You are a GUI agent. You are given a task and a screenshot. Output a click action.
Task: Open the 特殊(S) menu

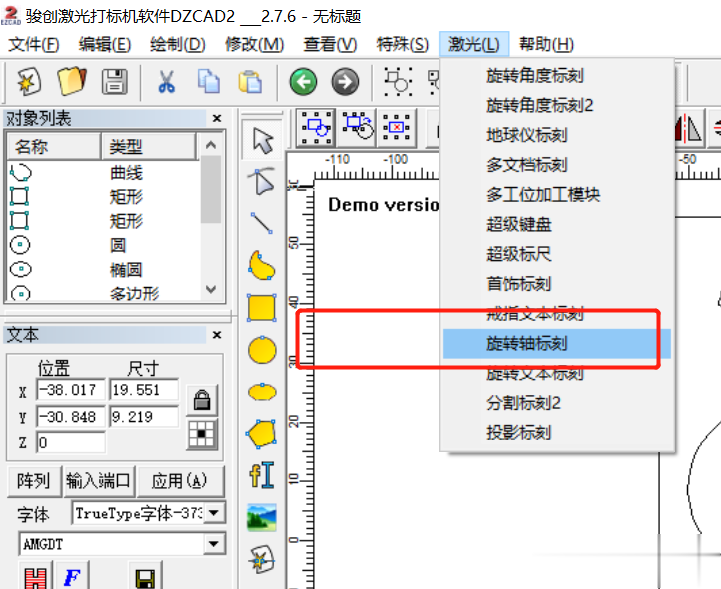(402, 45)
